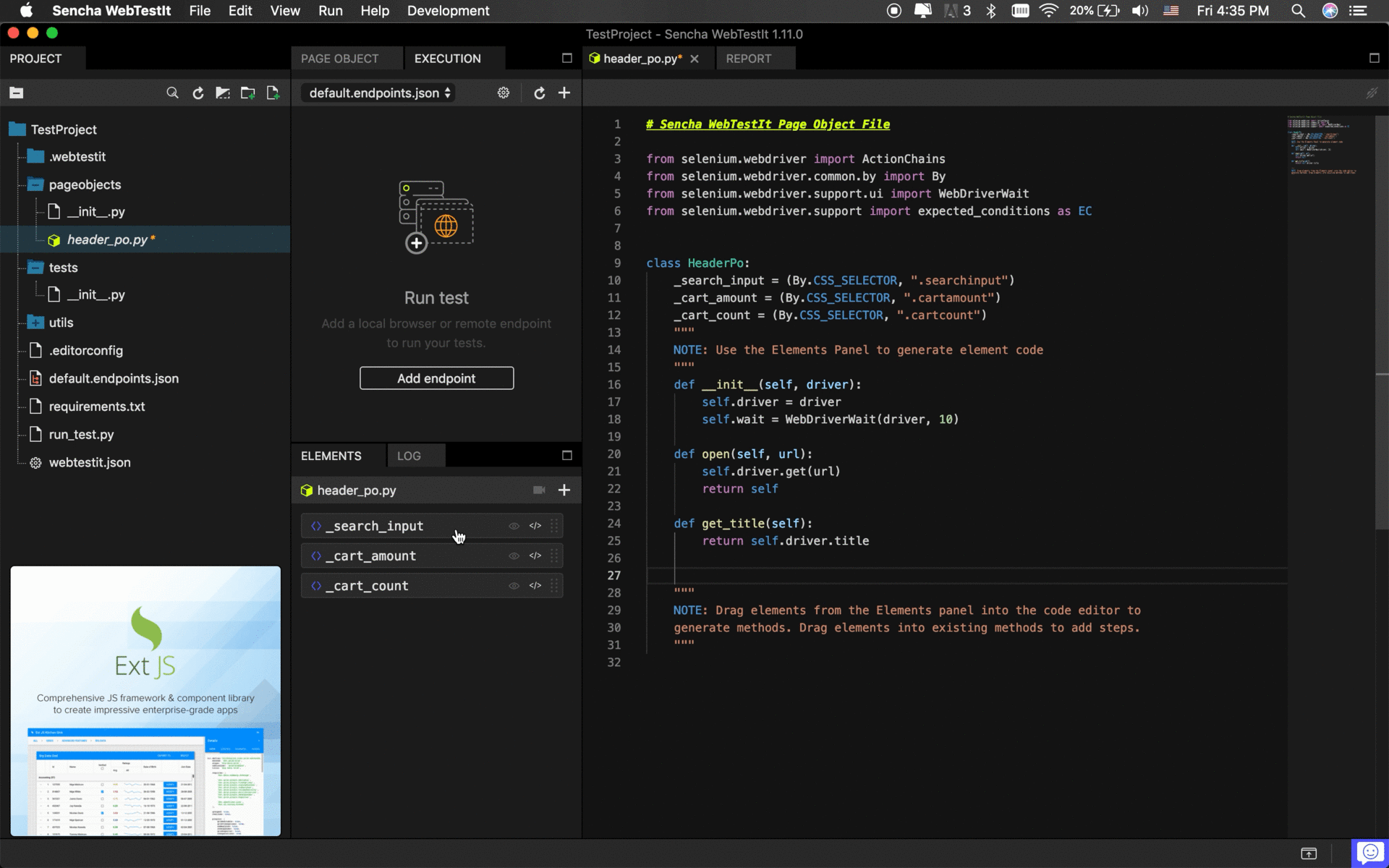Viewport: 1389px width, 868px height.
Task: Open Siri from menu bar
Action: pyautogui.click(x=1330, y=11)
